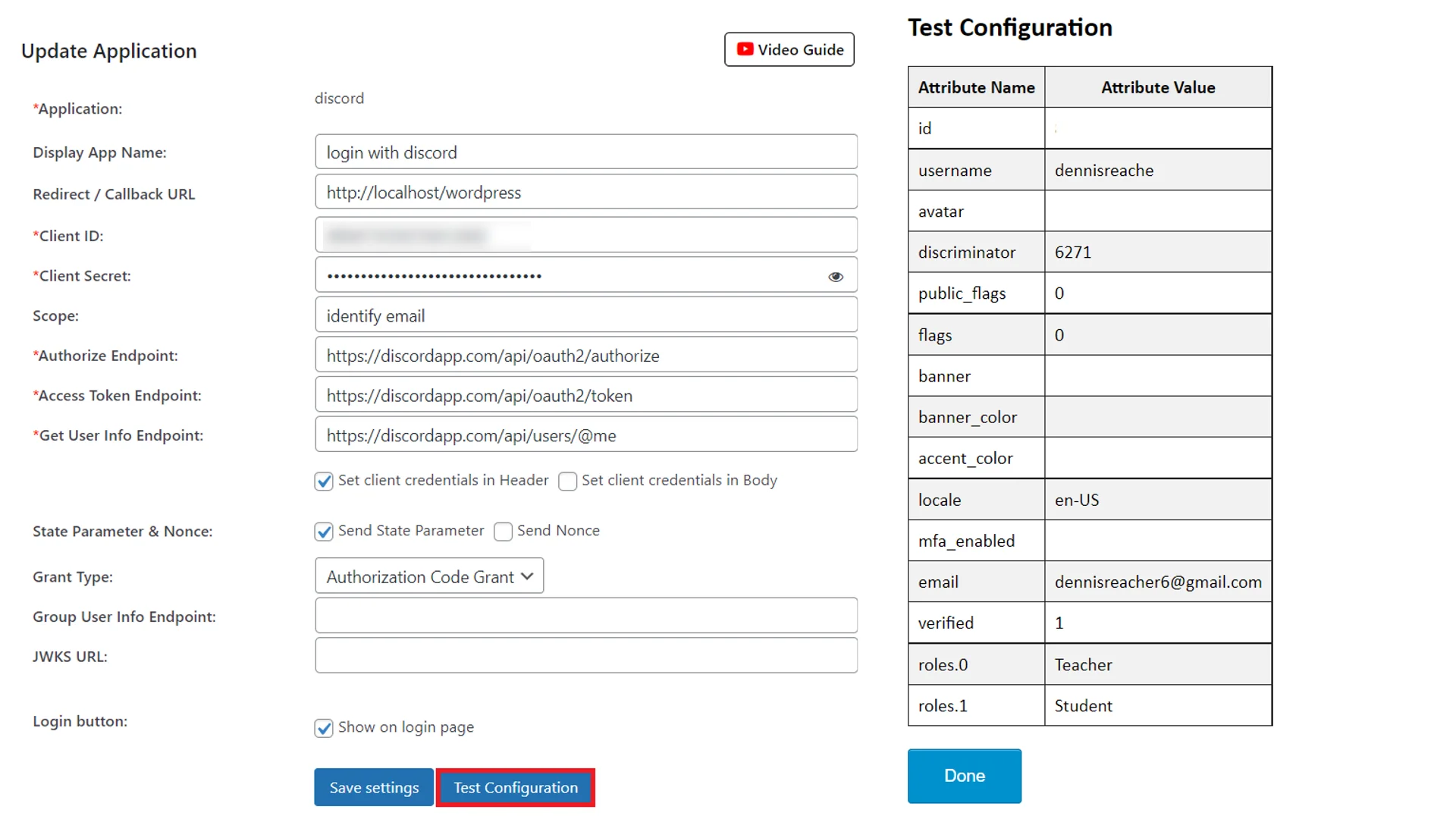
Task: Open the Video Guide button
Action: (789, 49)
